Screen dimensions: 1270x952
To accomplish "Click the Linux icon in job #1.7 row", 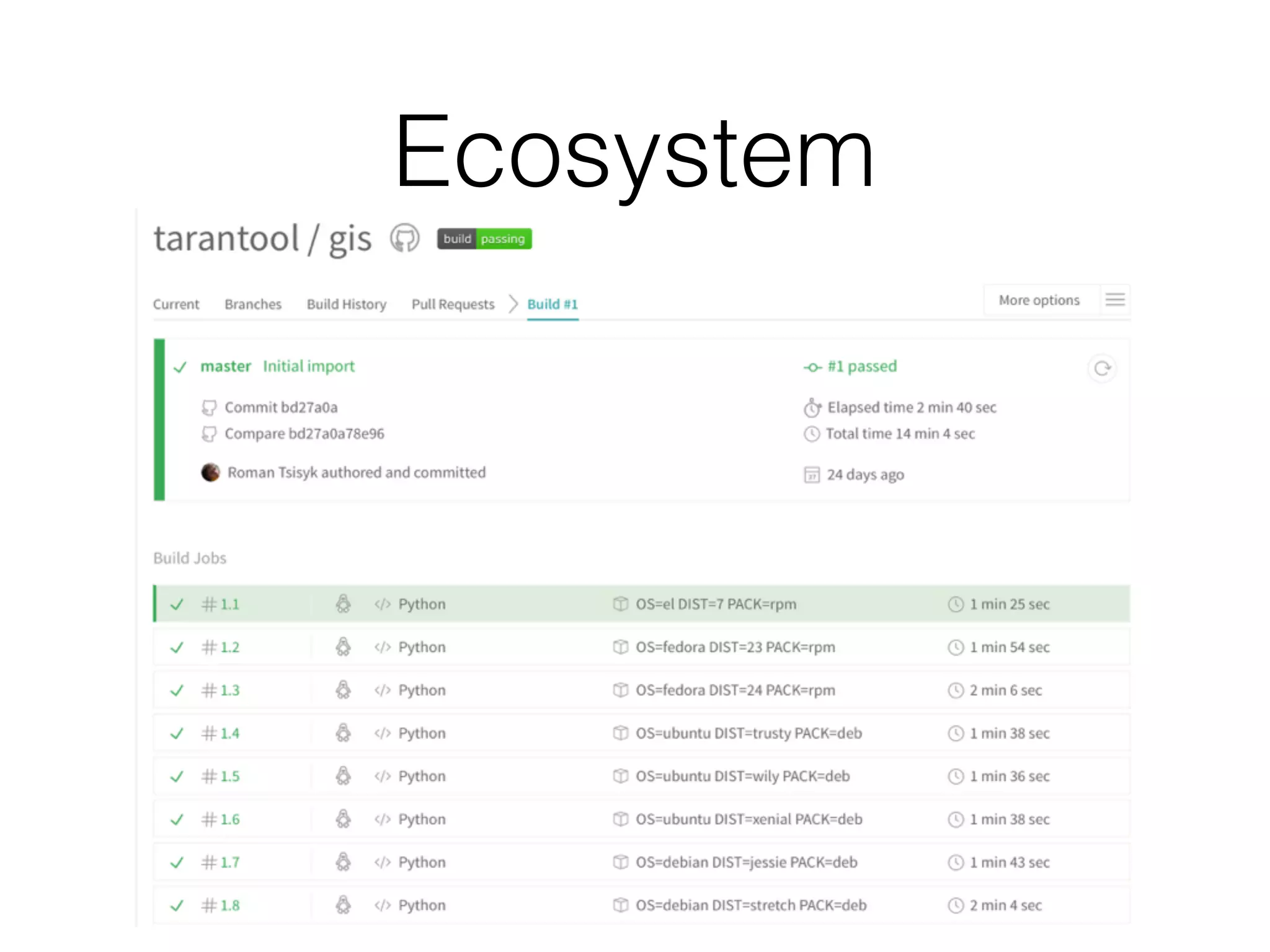I will coord(343,862).
